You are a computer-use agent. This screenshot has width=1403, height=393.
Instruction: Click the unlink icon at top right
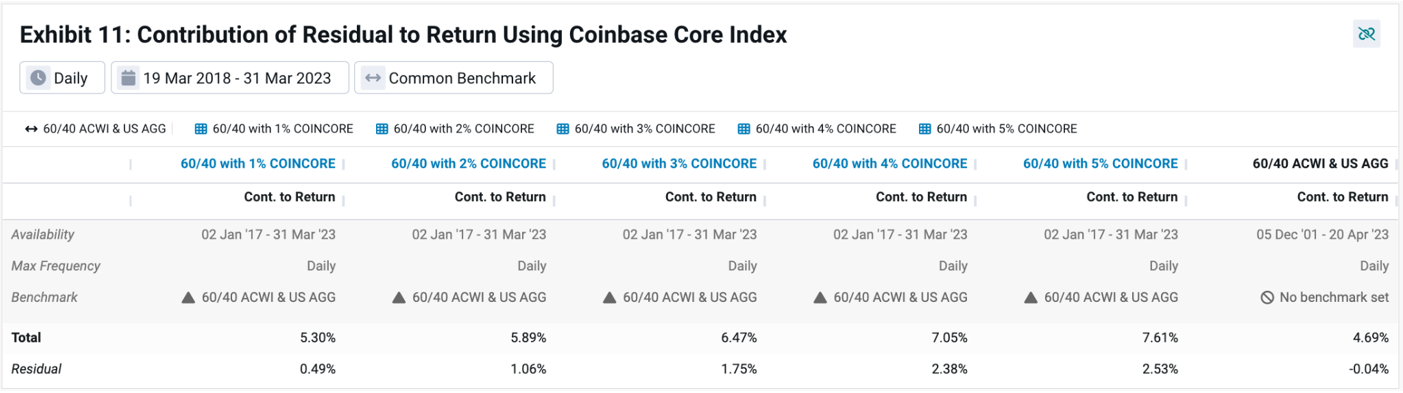pos(1366,34)
